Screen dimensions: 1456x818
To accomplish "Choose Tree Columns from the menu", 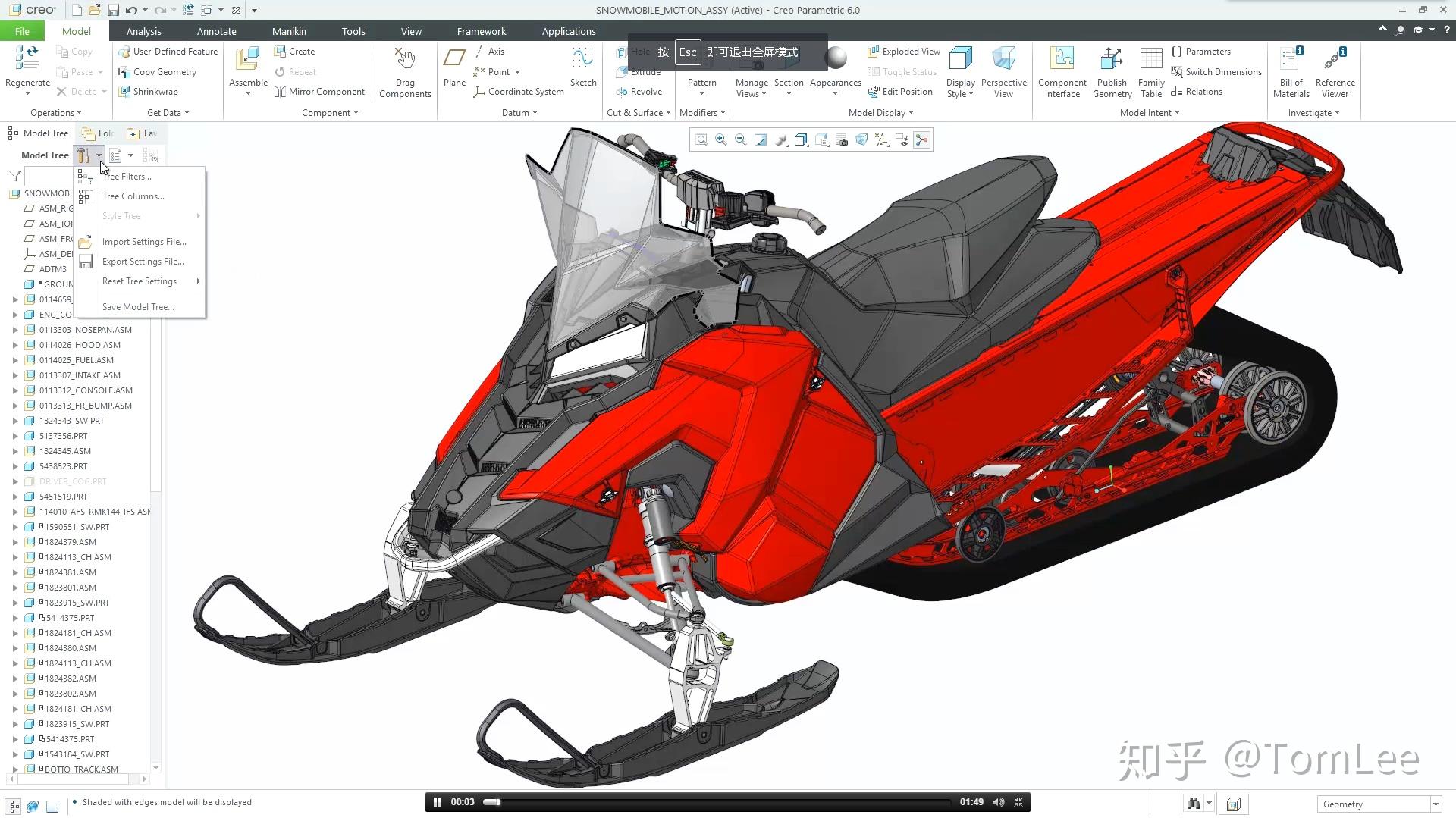I will (x=140, y=196).
